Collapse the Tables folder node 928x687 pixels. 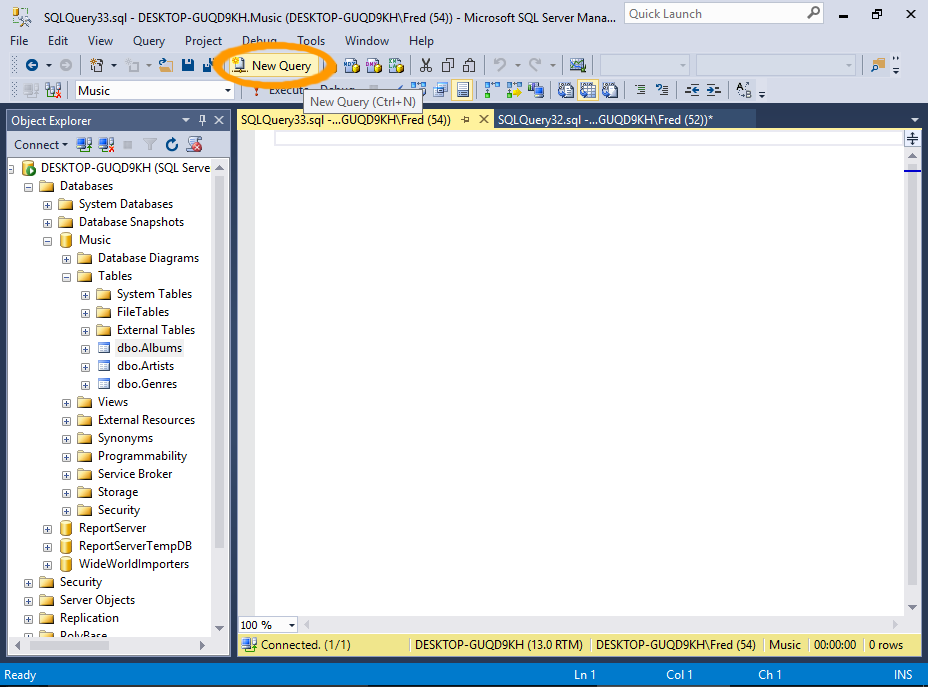click(x=67, y=276)
